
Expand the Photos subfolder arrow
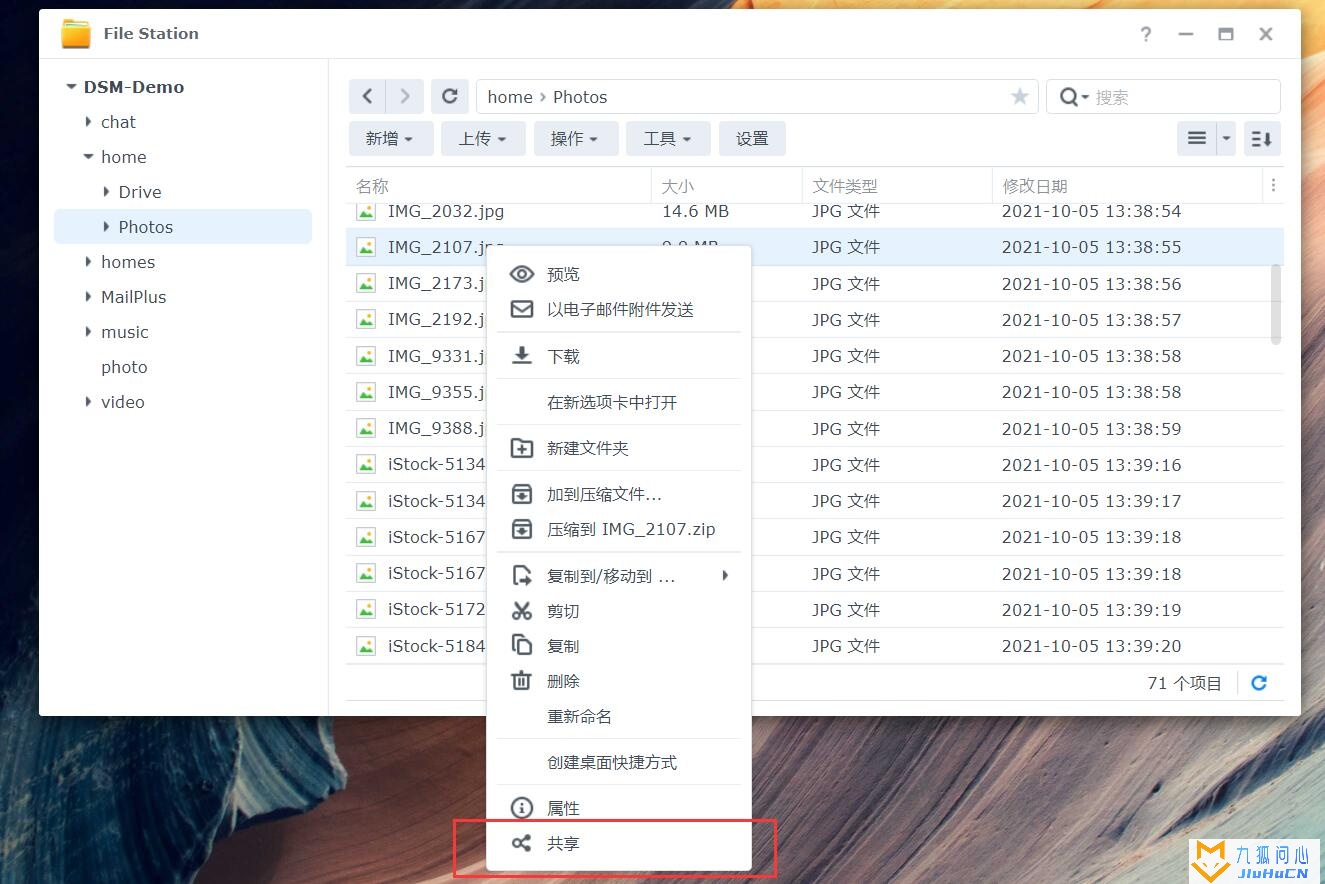point(107,227)
